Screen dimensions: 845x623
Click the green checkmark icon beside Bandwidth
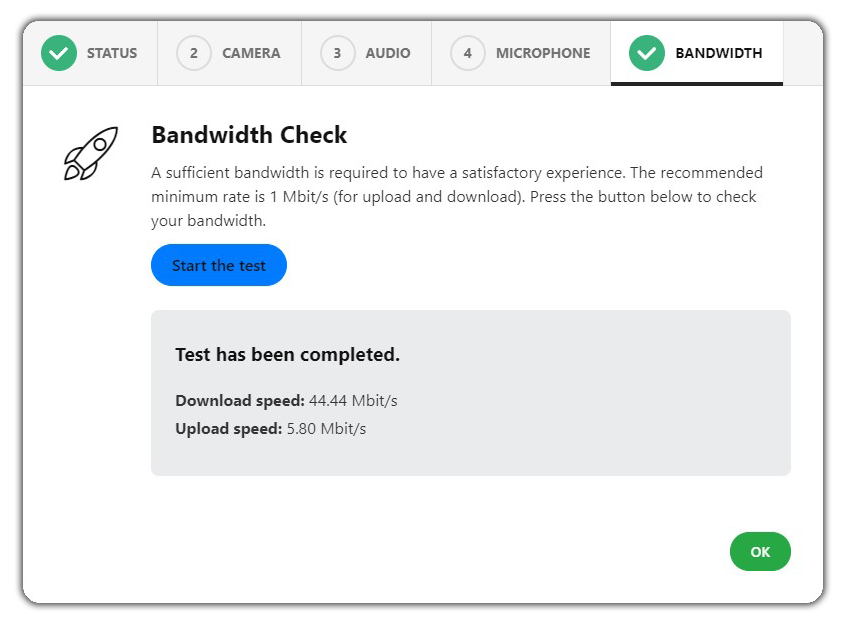click(x=647, y=53)
